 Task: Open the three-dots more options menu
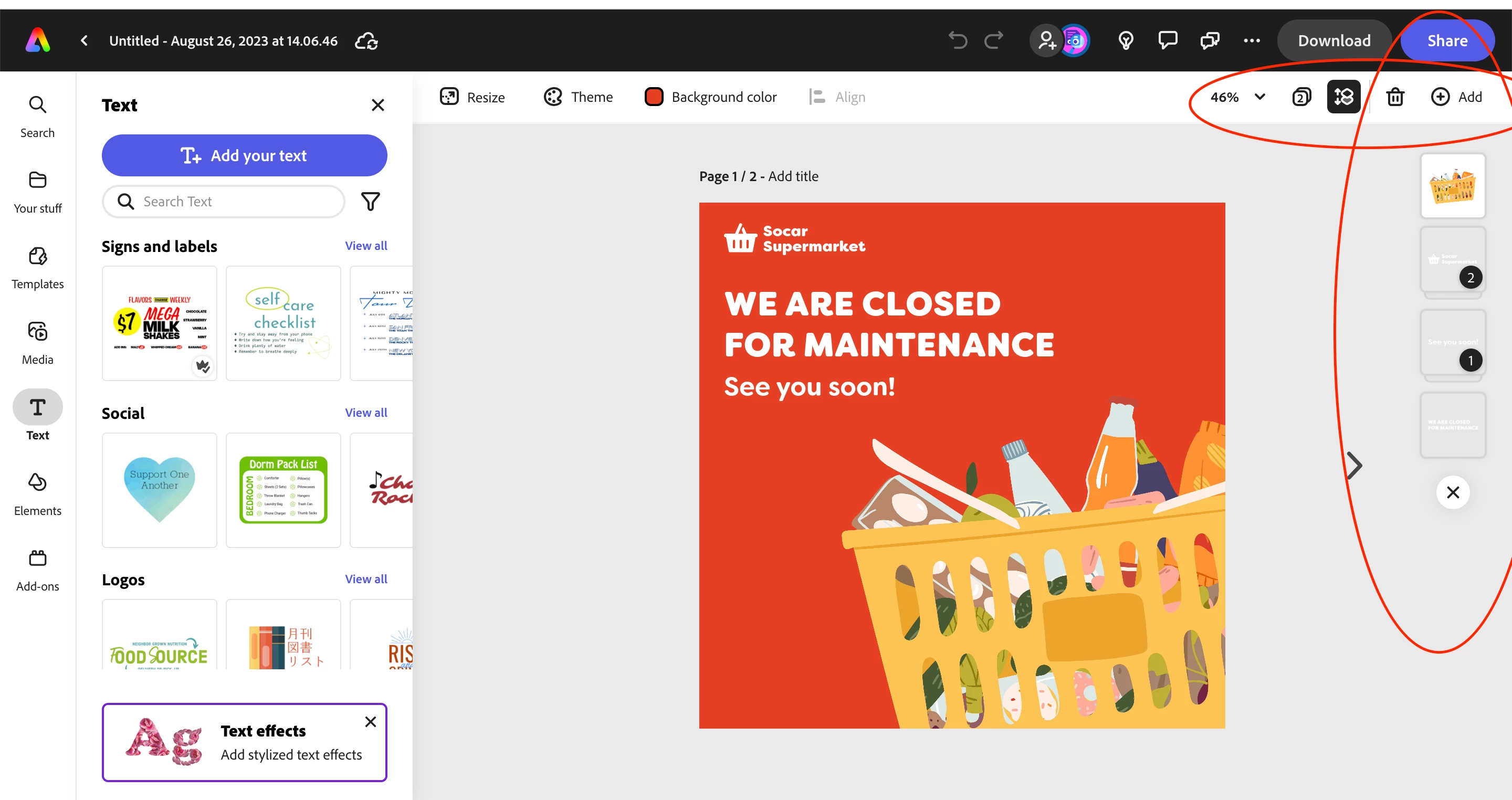coord(1252,40)
